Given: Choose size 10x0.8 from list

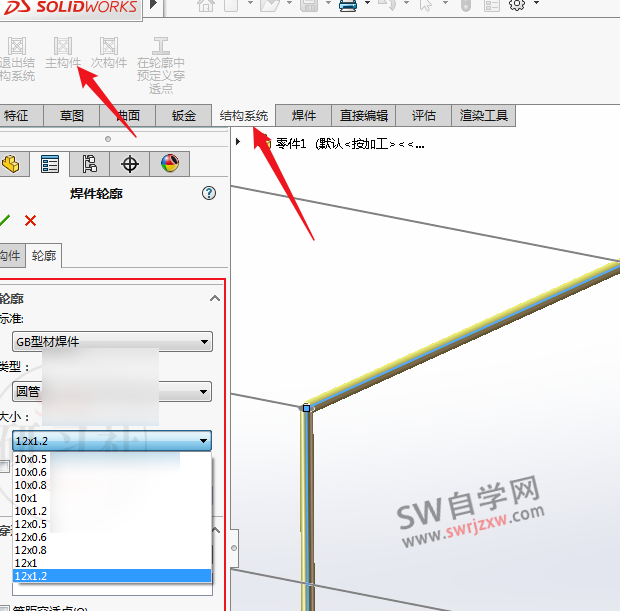Looking at the screenshot, I should coord(112,485).
